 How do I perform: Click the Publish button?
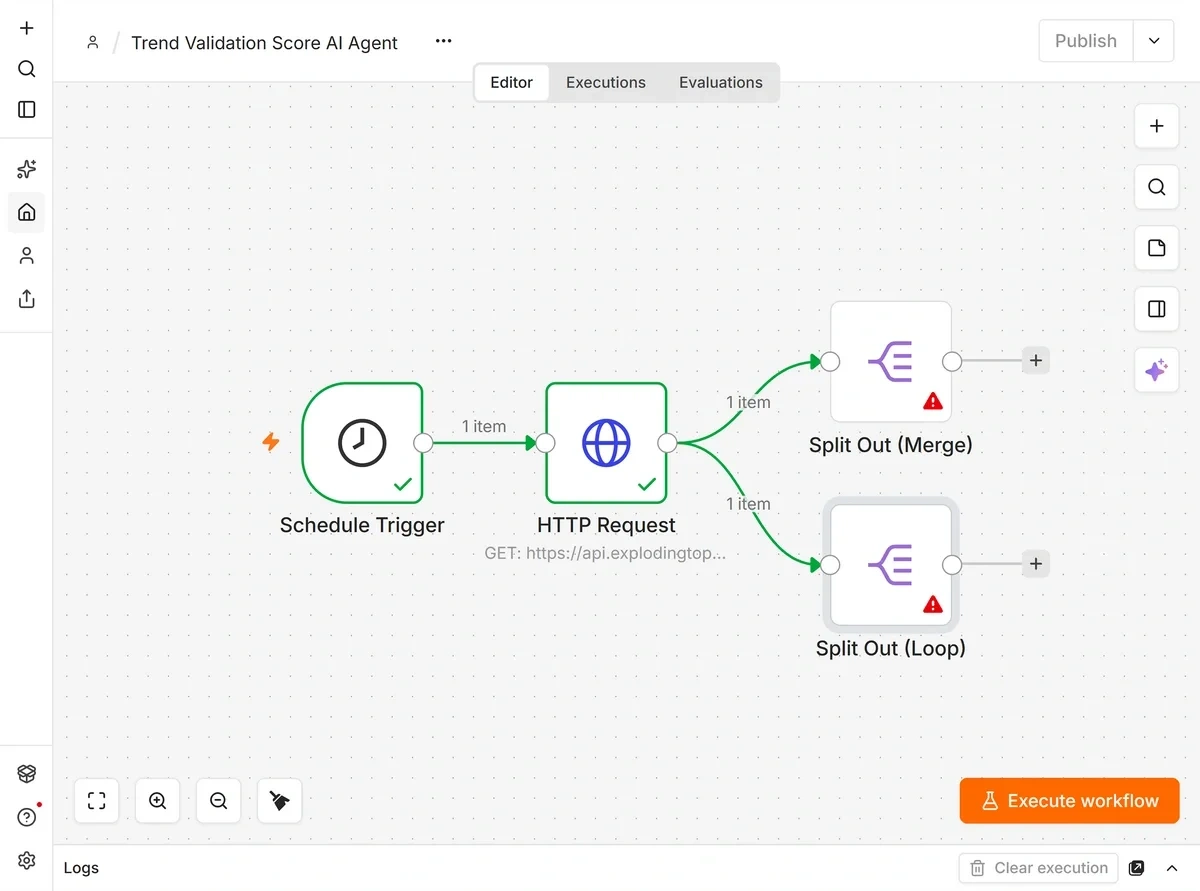[1086, 41]
